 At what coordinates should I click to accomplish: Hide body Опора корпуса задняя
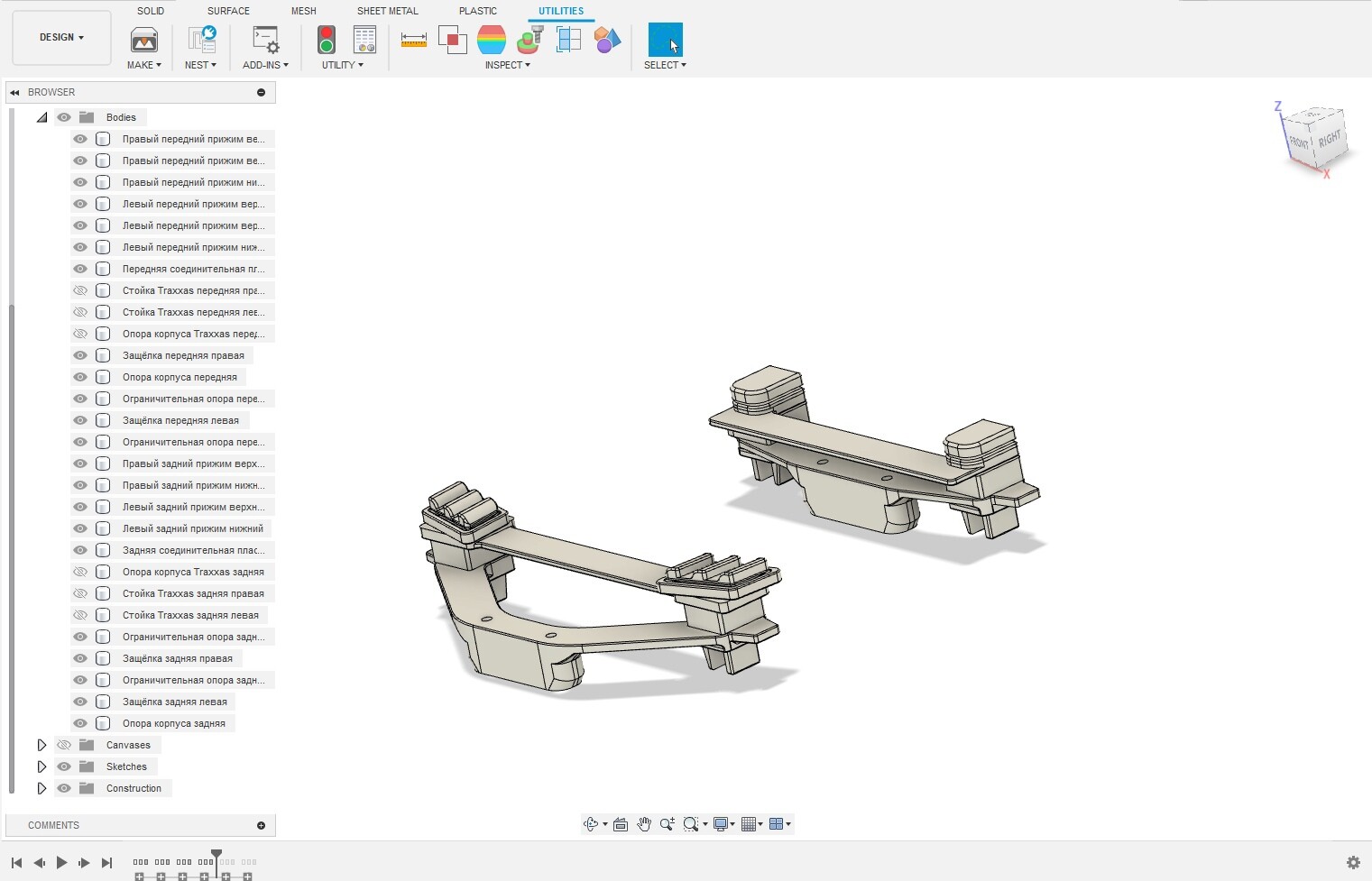pyautogui.click(x=80, y=723)
